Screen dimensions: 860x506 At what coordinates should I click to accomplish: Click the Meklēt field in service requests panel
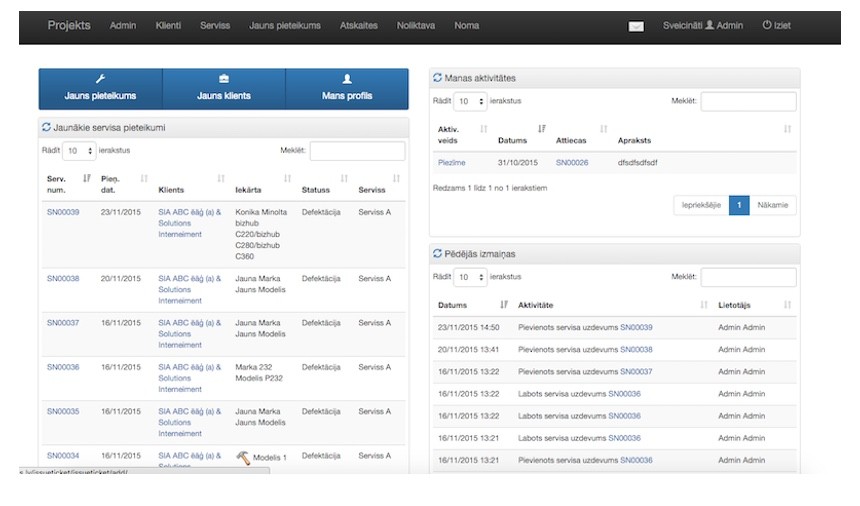pos(358,151)
